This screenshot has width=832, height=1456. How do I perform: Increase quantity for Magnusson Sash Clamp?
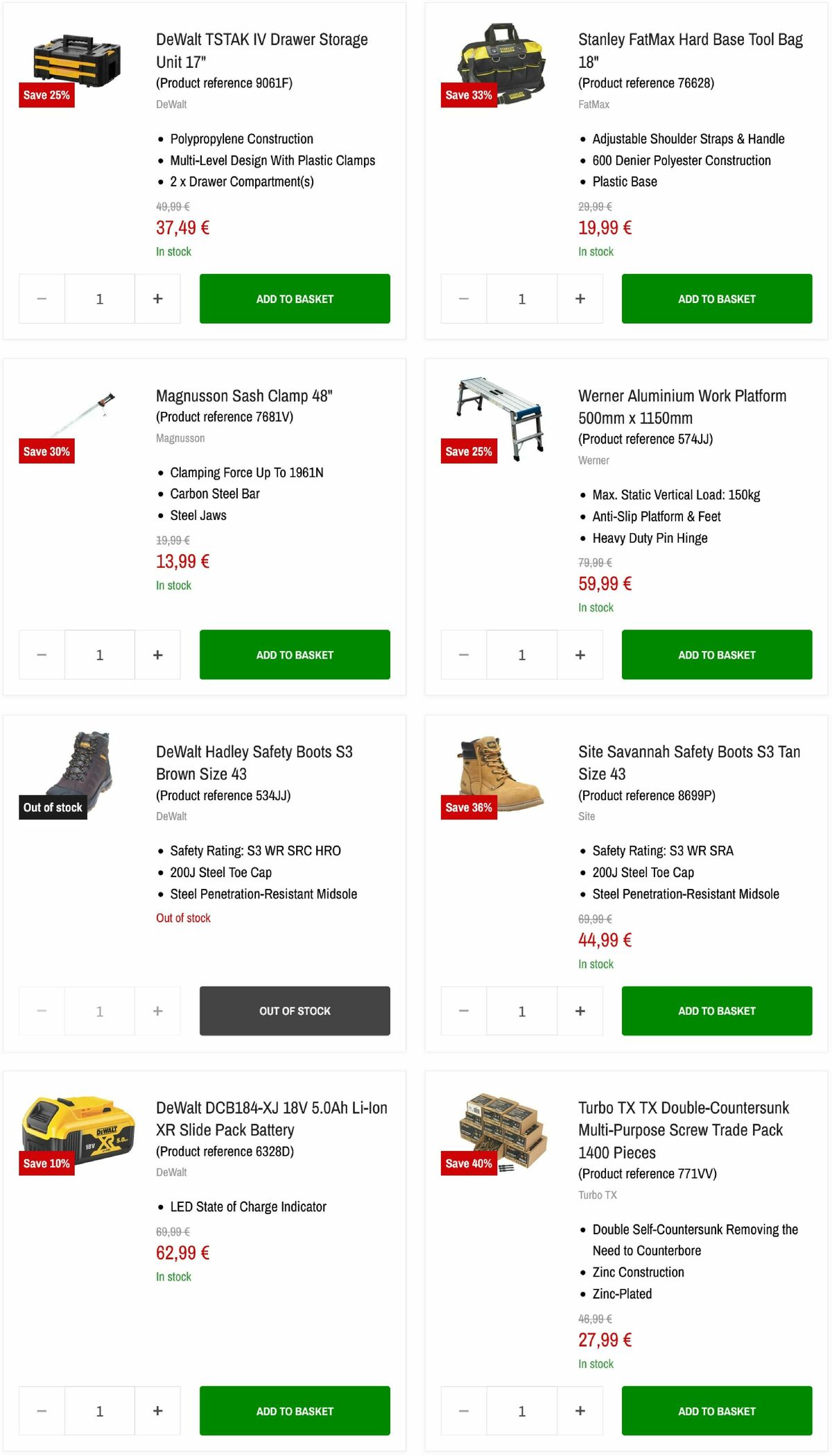[157, 655]
